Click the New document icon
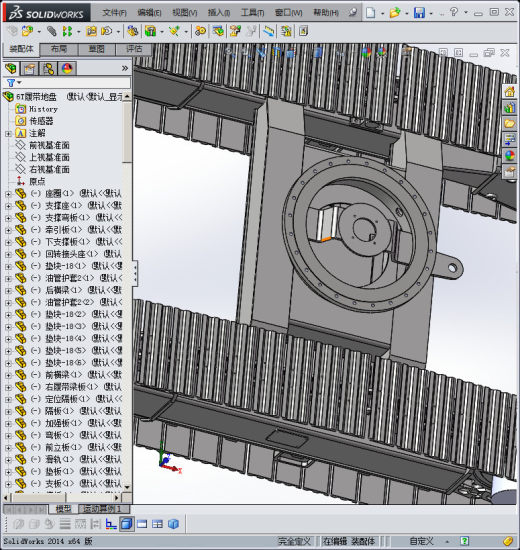This screenshot has width=520, height=550. pos(371,13)
